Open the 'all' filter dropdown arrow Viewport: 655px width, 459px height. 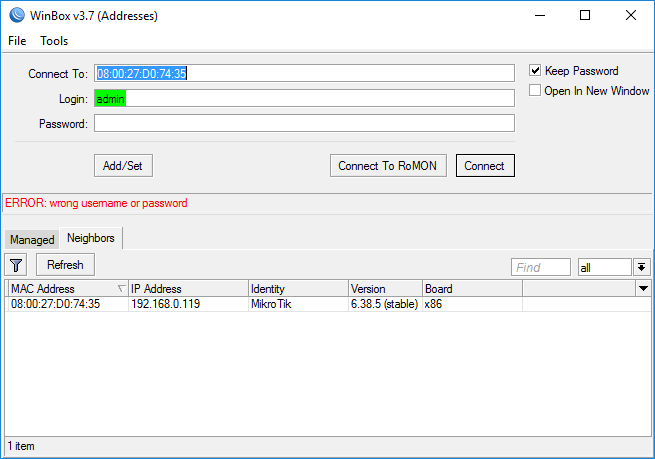642,267
